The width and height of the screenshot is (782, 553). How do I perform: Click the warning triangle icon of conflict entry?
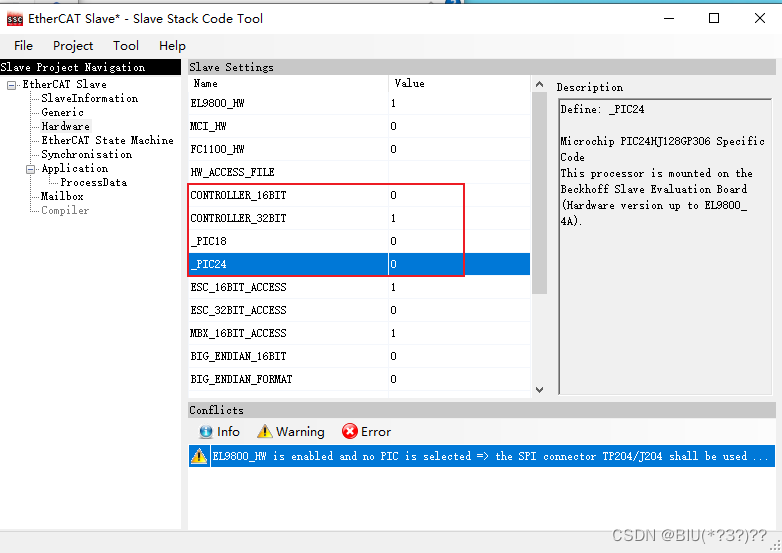click(x=199, y=456)
